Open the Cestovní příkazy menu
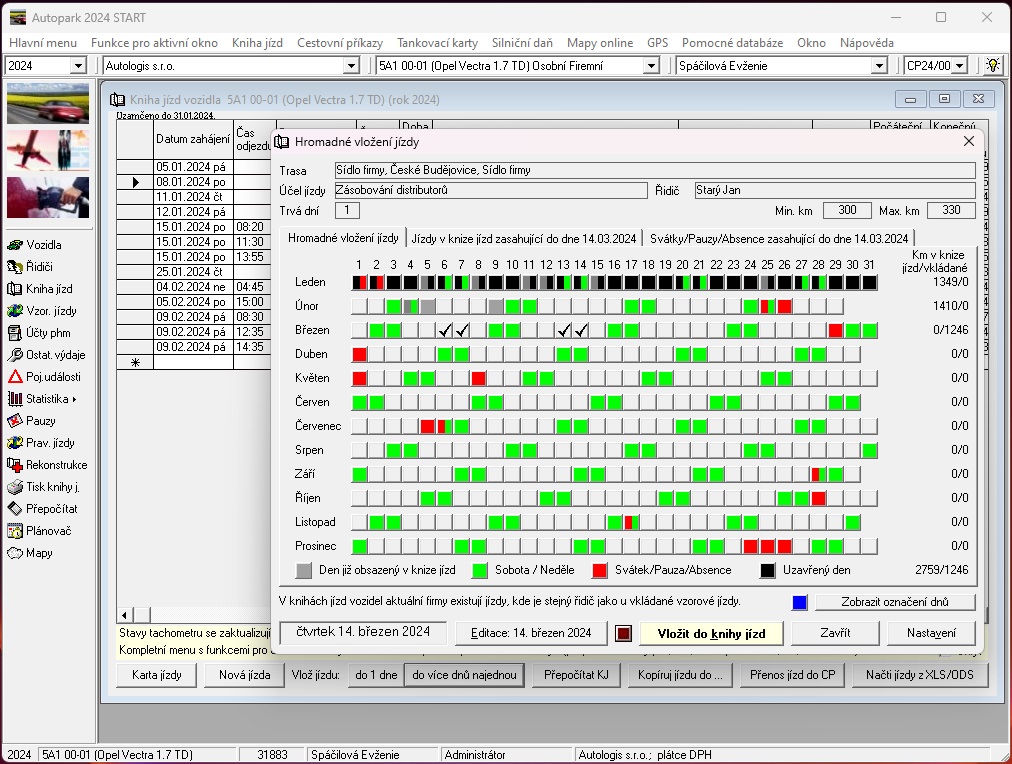Screen dimensions: 1012x764 click(339, 43)
